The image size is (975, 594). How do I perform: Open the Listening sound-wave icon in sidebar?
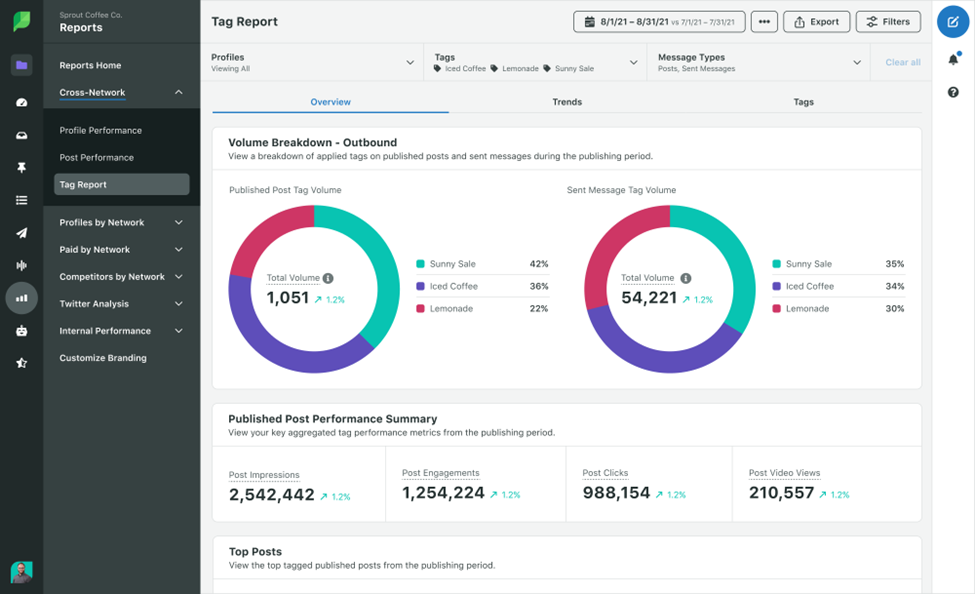coord(21,267)
